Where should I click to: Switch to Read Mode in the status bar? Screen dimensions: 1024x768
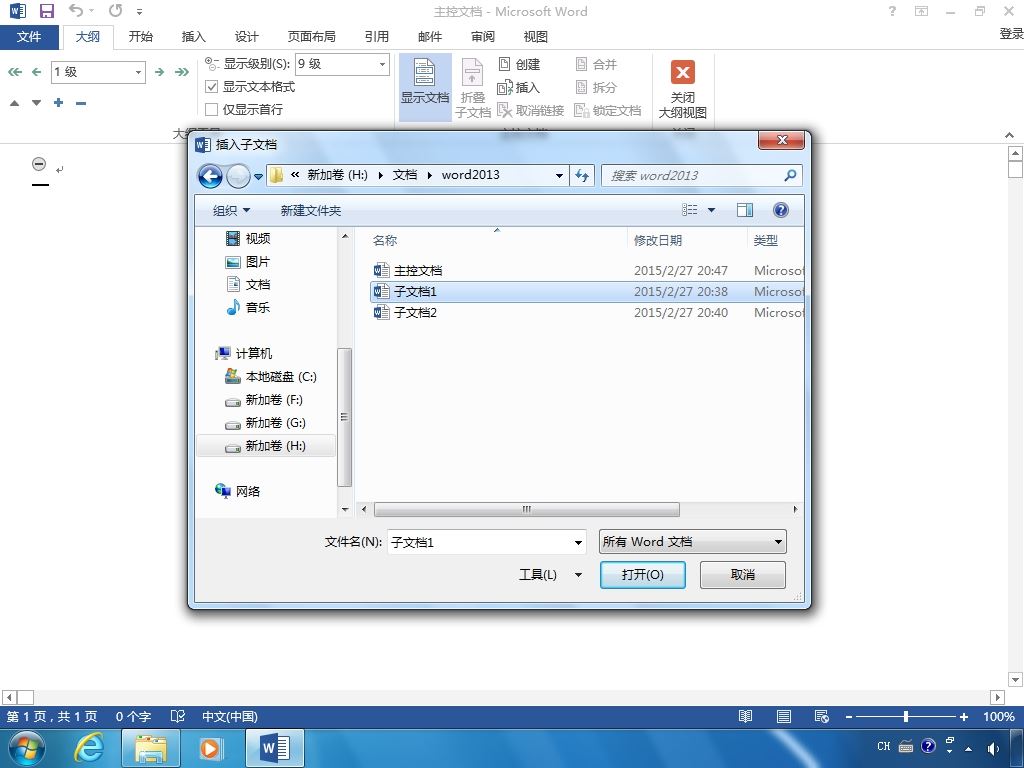click(745, 716)
